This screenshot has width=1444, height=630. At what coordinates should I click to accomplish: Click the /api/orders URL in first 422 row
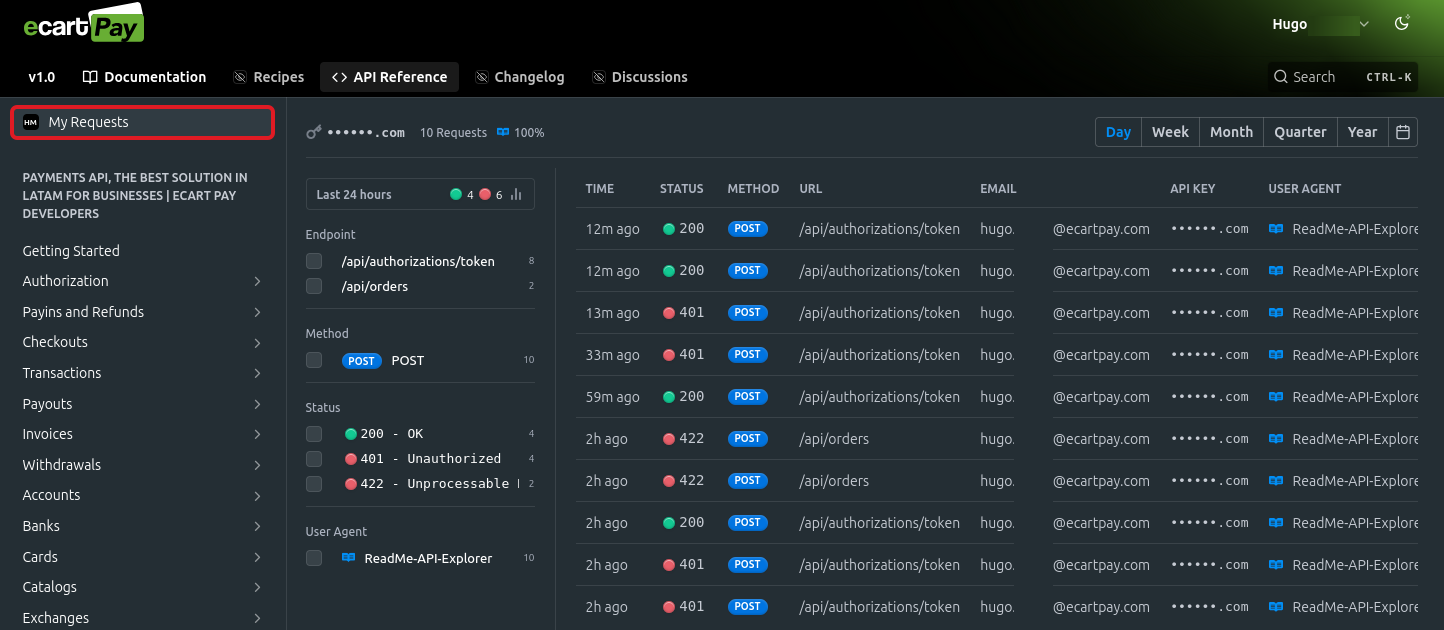click(x=834, y=439)
